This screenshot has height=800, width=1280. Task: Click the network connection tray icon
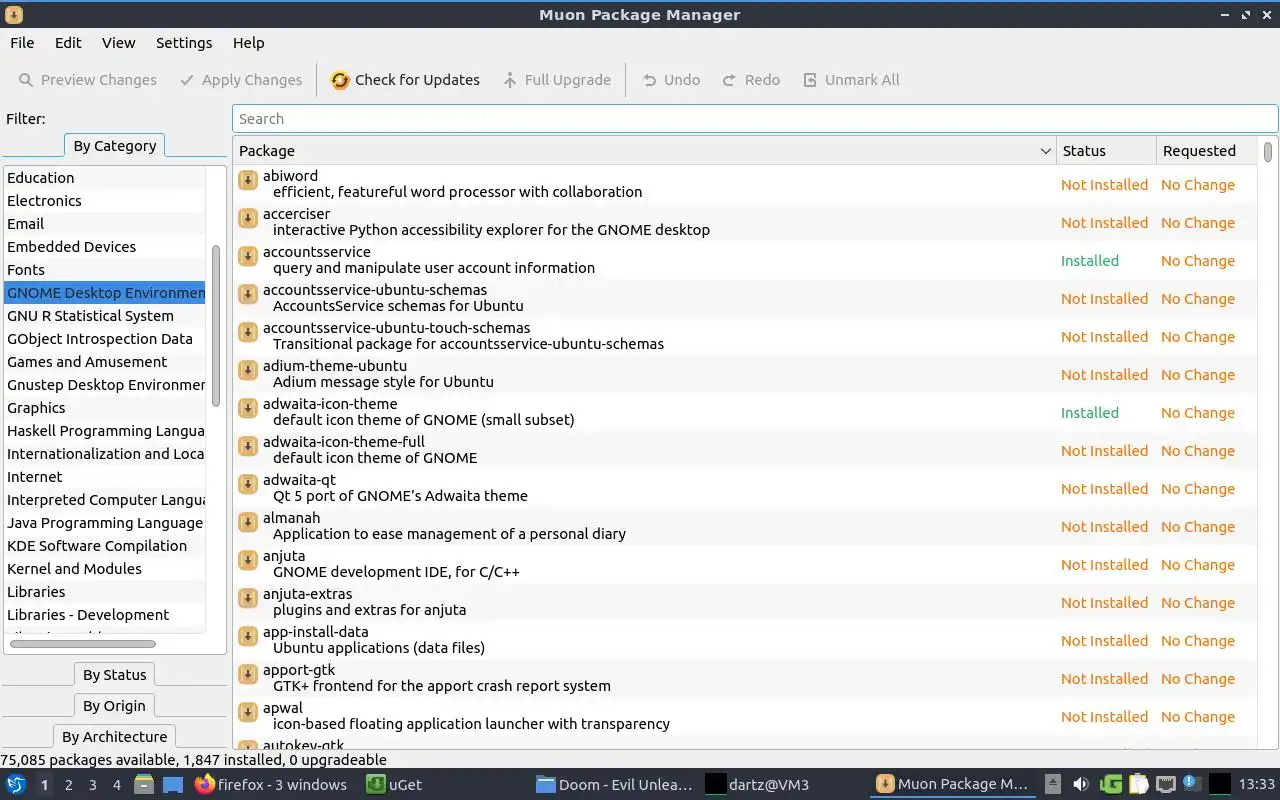pyautogui.click(x=1166, y=784)
